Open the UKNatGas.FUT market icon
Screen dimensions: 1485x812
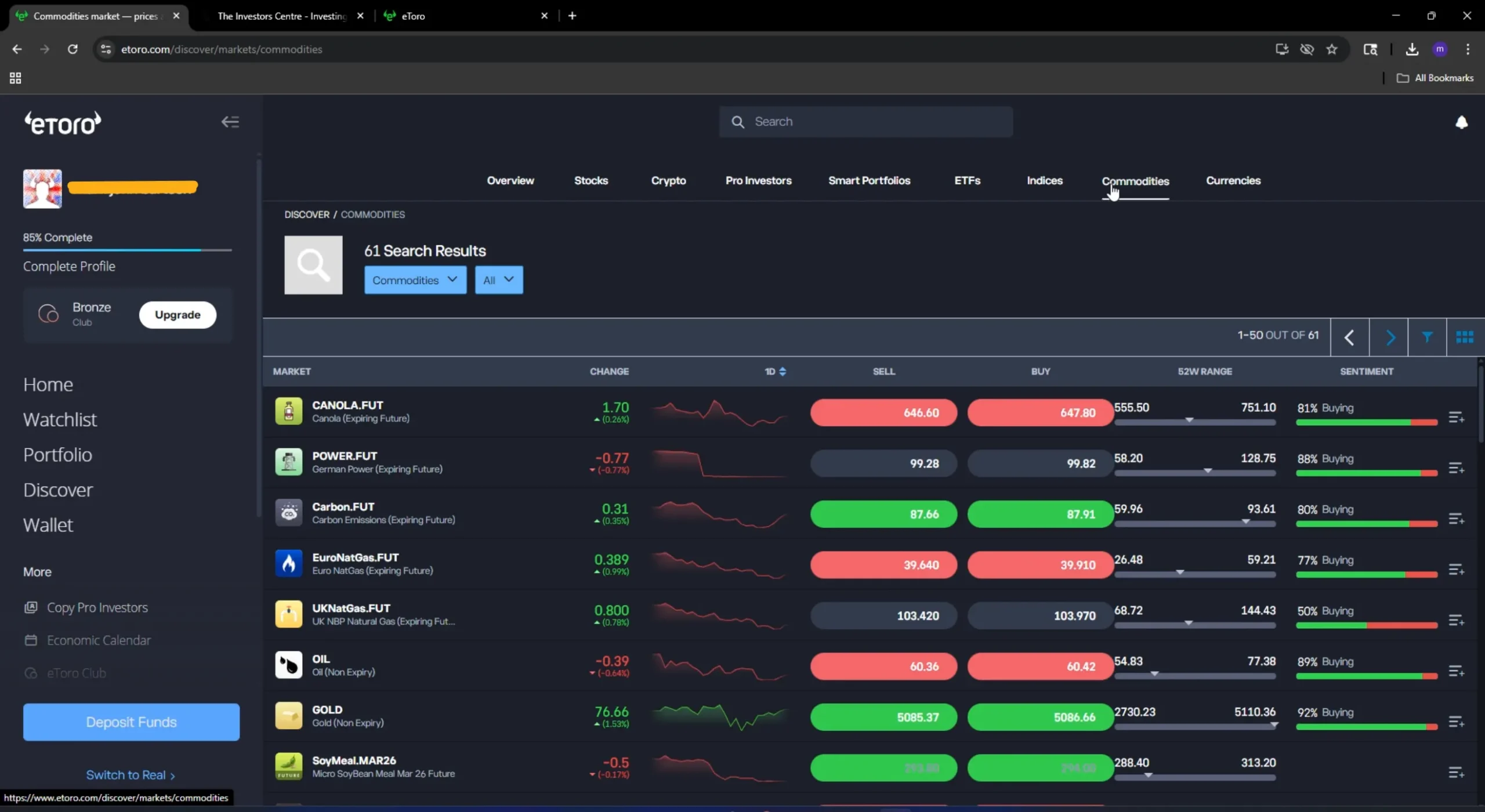point(288,614)
